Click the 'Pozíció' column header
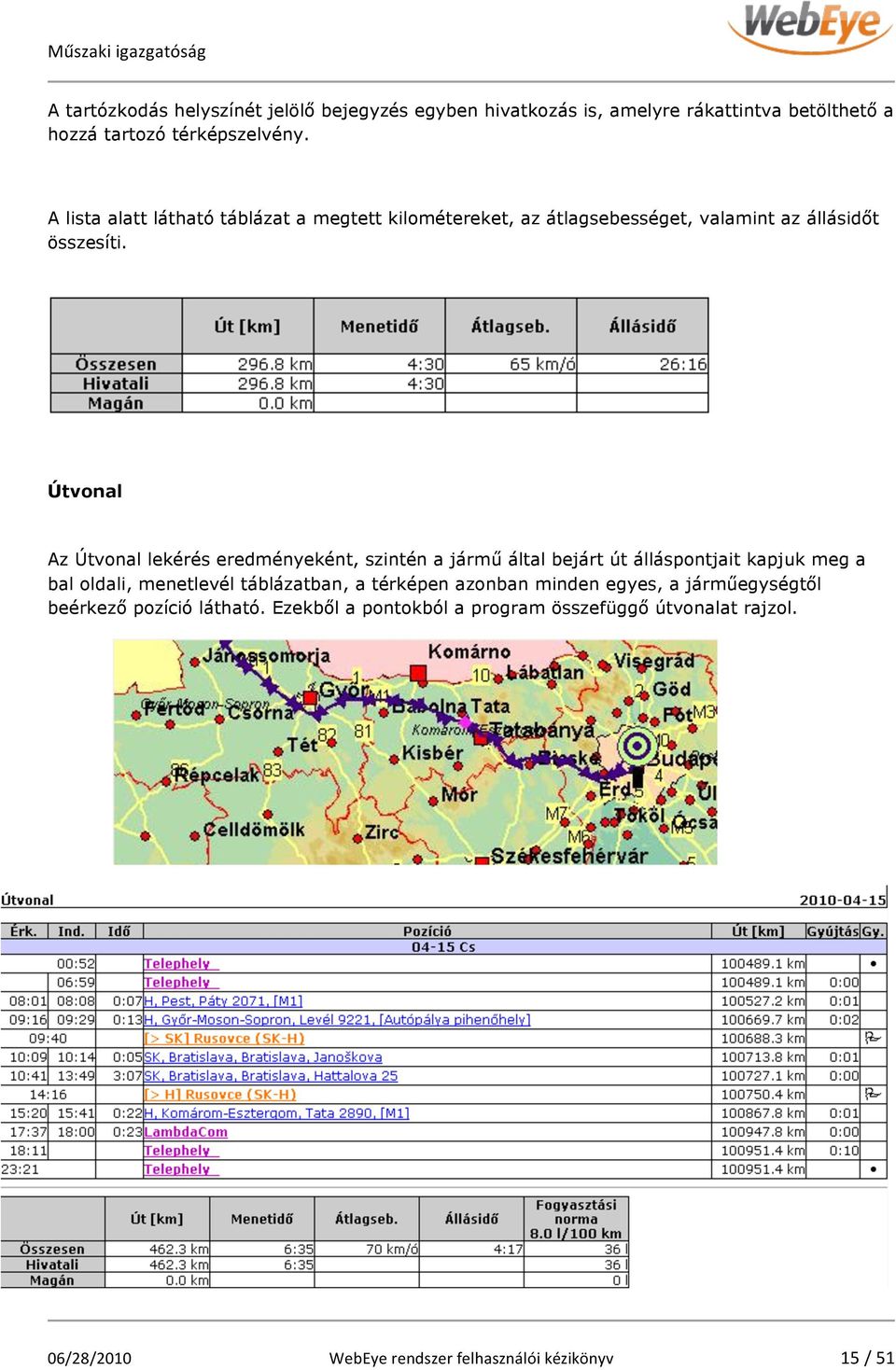The height and width of the screenshot is (1370, 896). (x=427, y=930)
